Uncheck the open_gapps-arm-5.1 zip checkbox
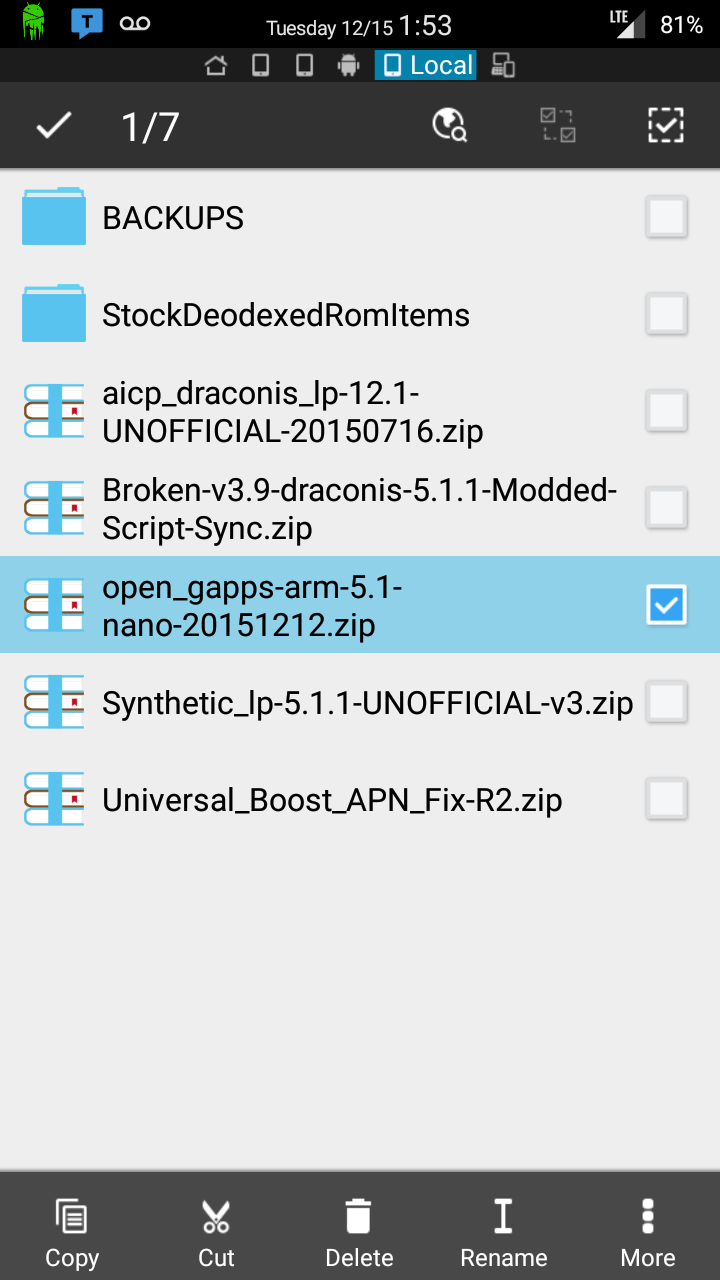This screenshot has height=1280, width=720. 666,604
